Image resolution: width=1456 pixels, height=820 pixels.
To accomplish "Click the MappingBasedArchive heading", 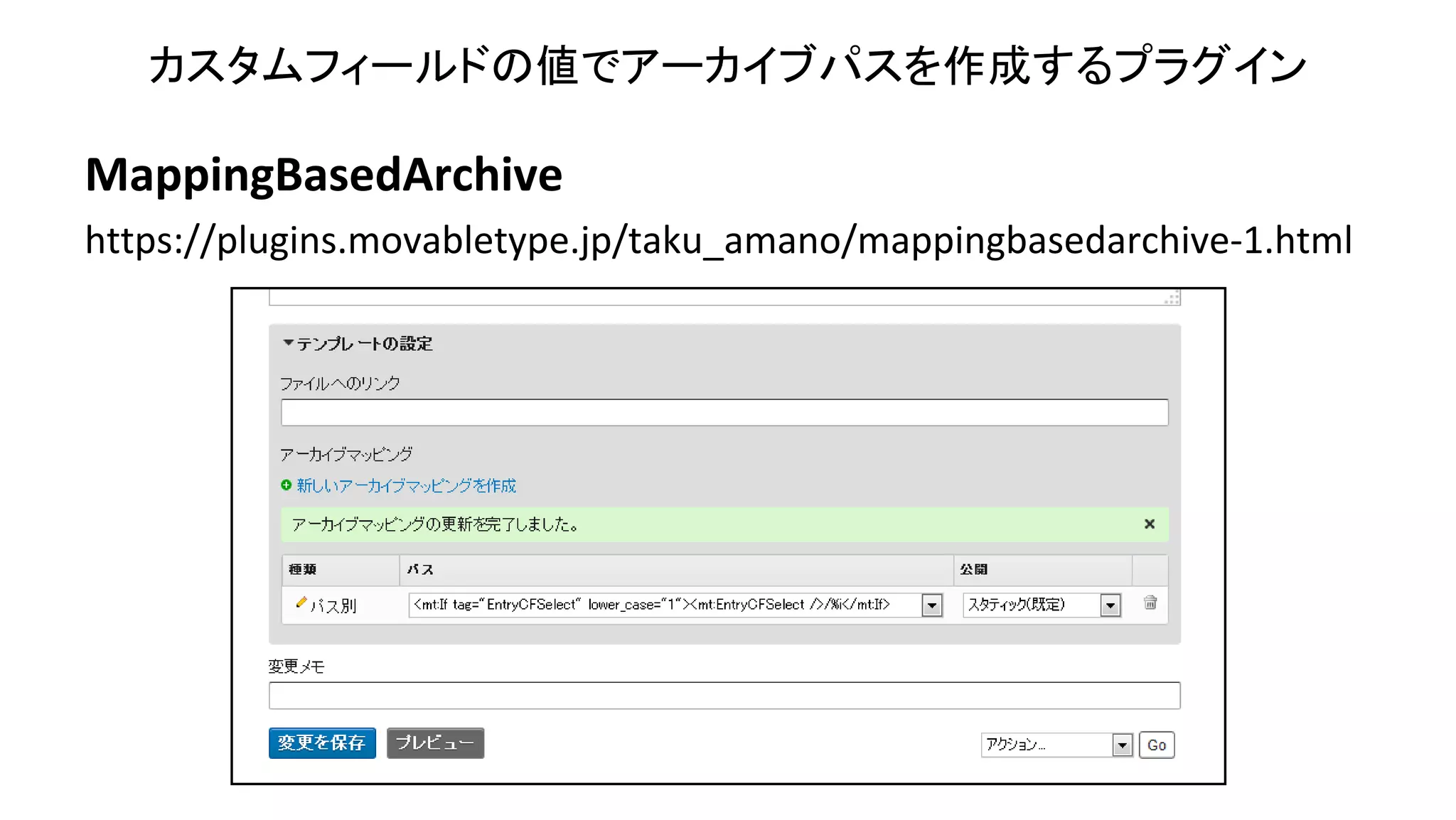I will [323, 174].
